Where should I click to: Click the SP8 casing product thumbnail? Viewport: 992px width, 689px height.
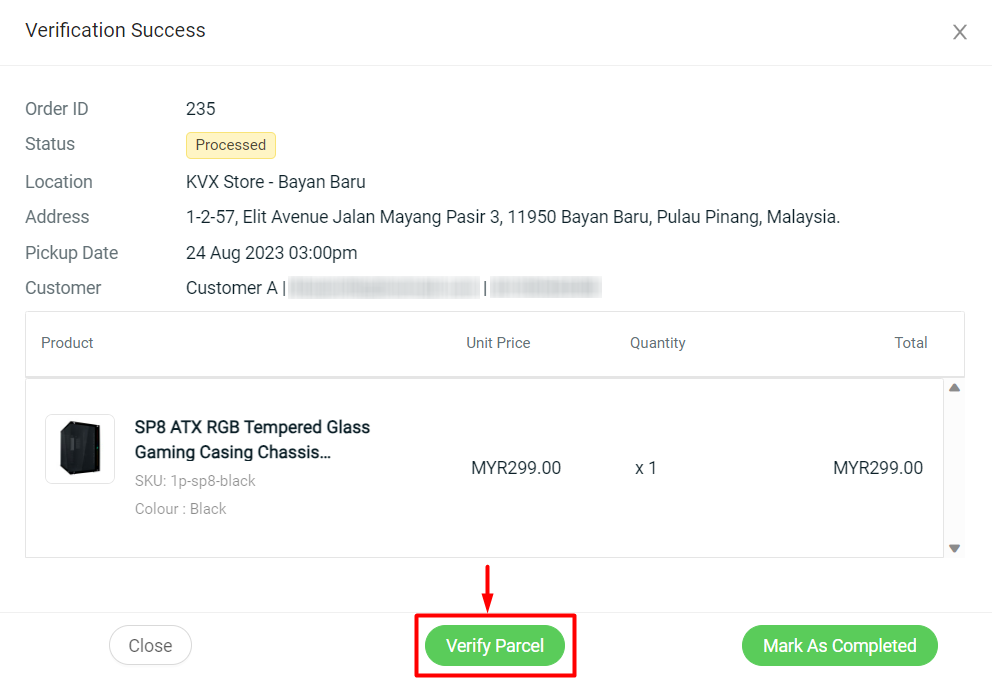pos(80,449)
